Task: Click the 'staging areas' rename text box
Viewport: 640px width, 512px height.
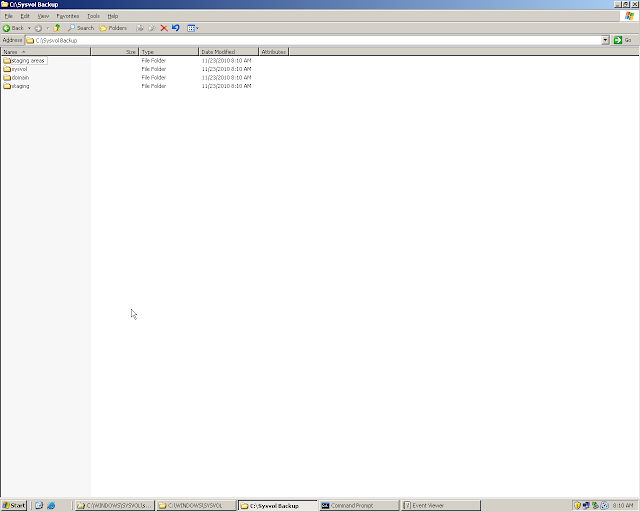Action: pos(29,60)
